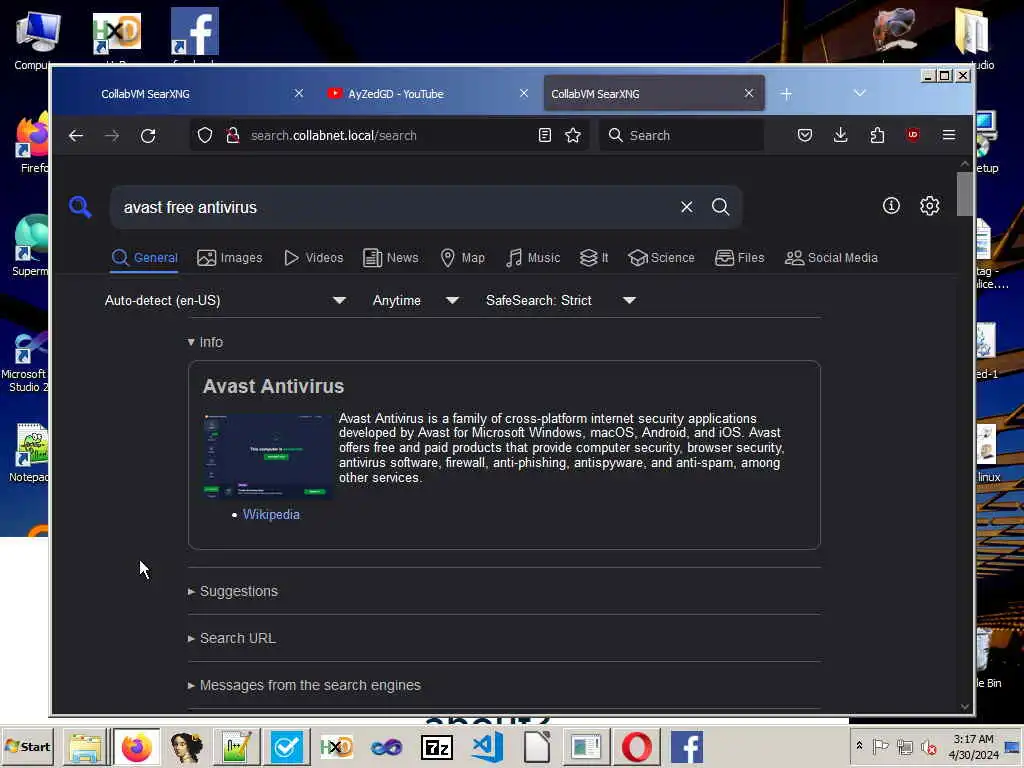Open the SafeSearch: Strict dropdown
This screenshot has height=768, width=1024.
point(560,300)
